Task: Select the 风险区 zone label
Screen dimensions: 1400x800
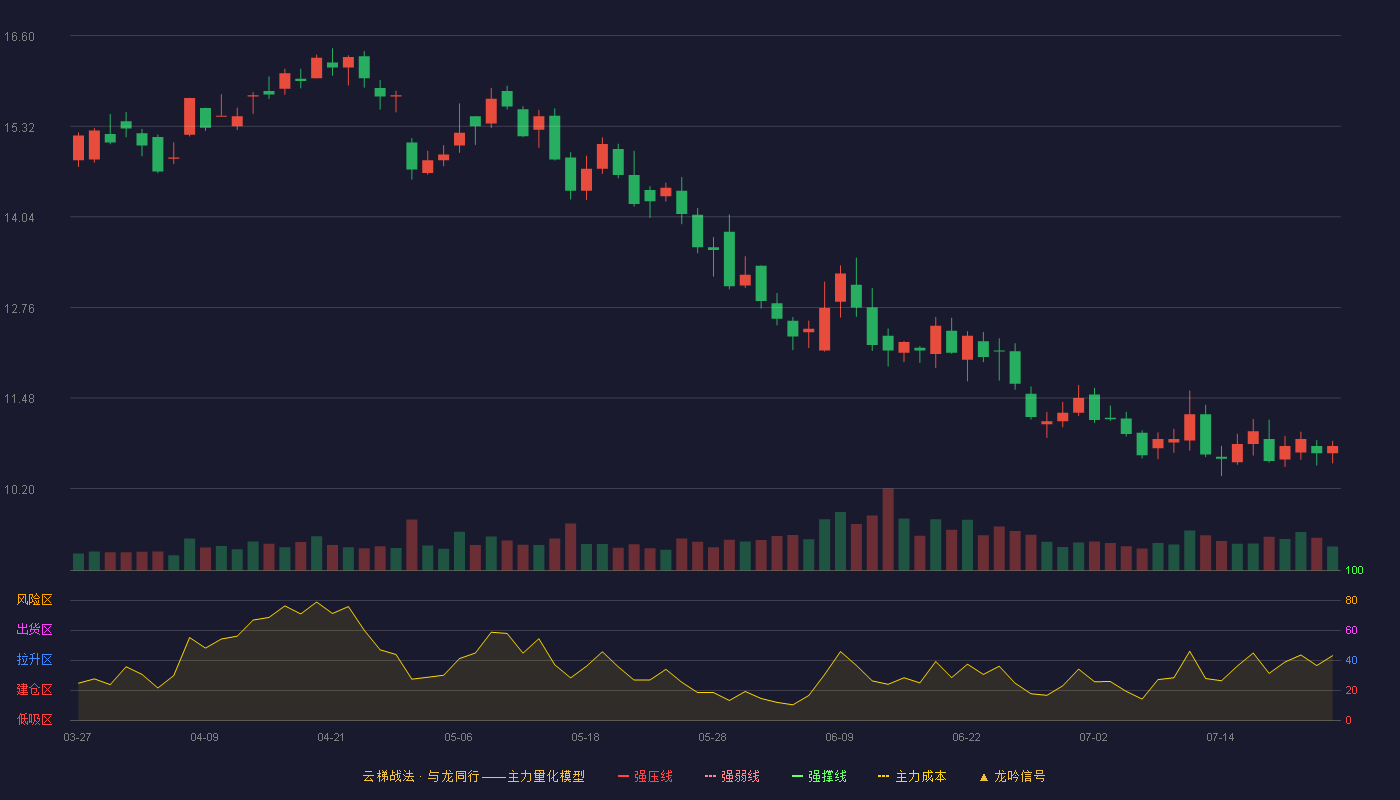Action: [x=34, y=600]
